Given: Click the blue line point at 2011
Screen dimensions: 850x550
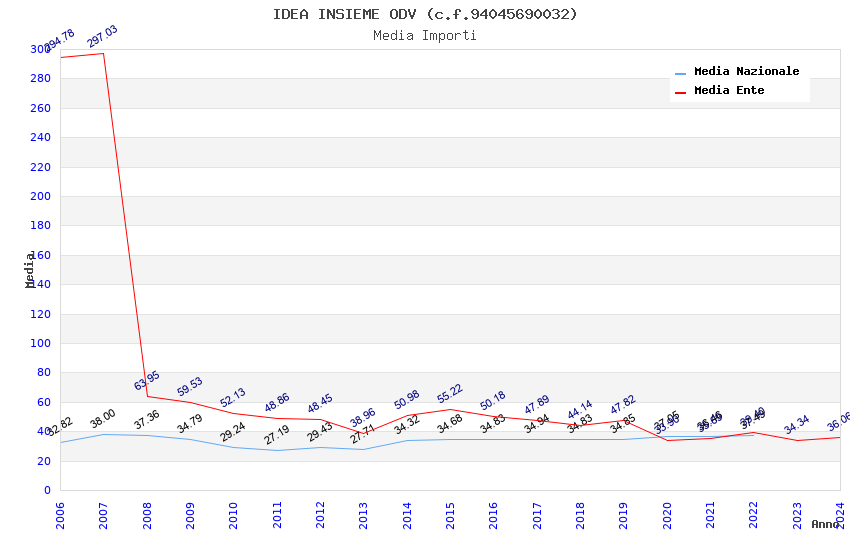Looking at the screenshot, I should pos(277,450).
